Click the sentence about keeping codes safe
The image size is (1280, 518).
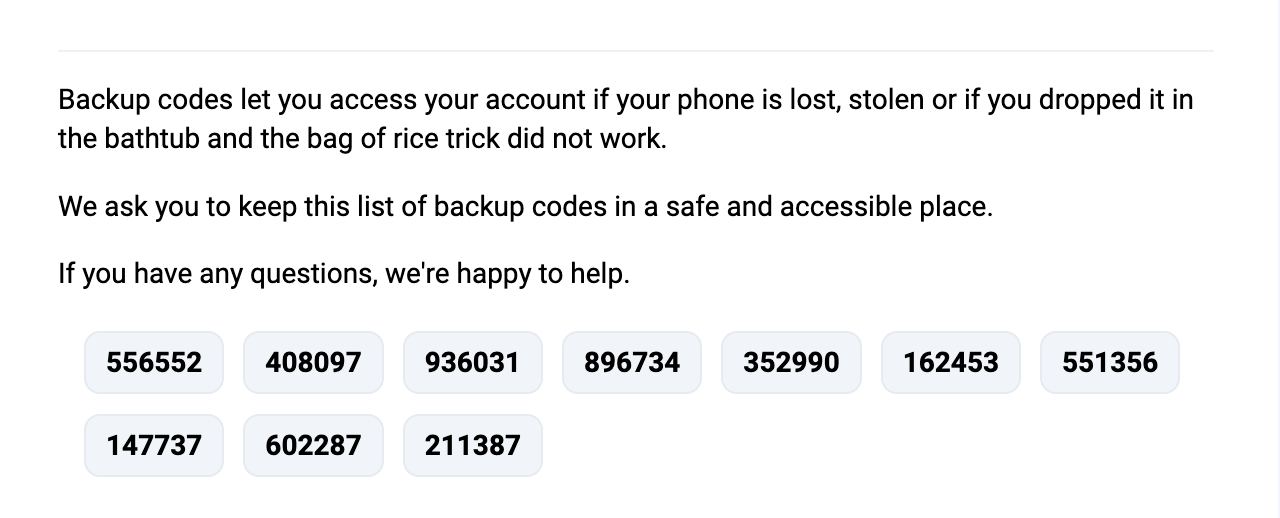click(525, 207)
